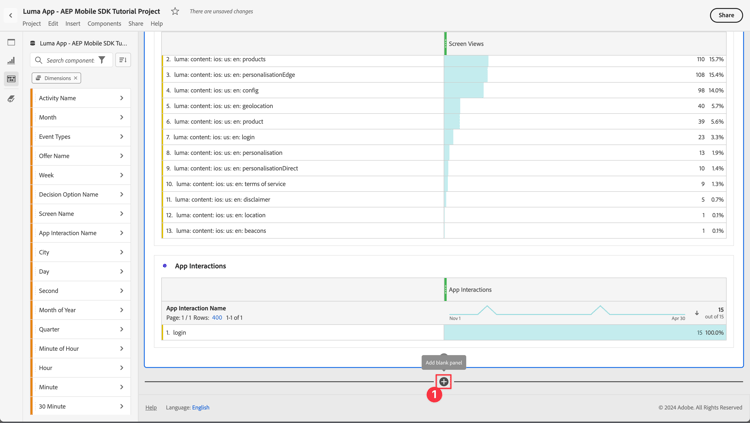Select the login row in App Interactions
The height and width of the screenshot is (423, 750).
(444, 333)
